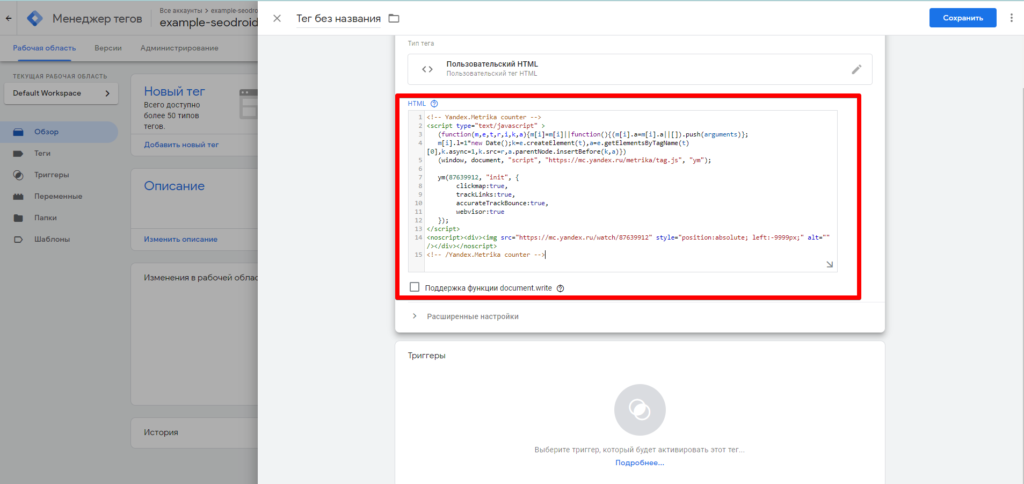
Task: Edit tag type with pencil icon
Action: 857,69
